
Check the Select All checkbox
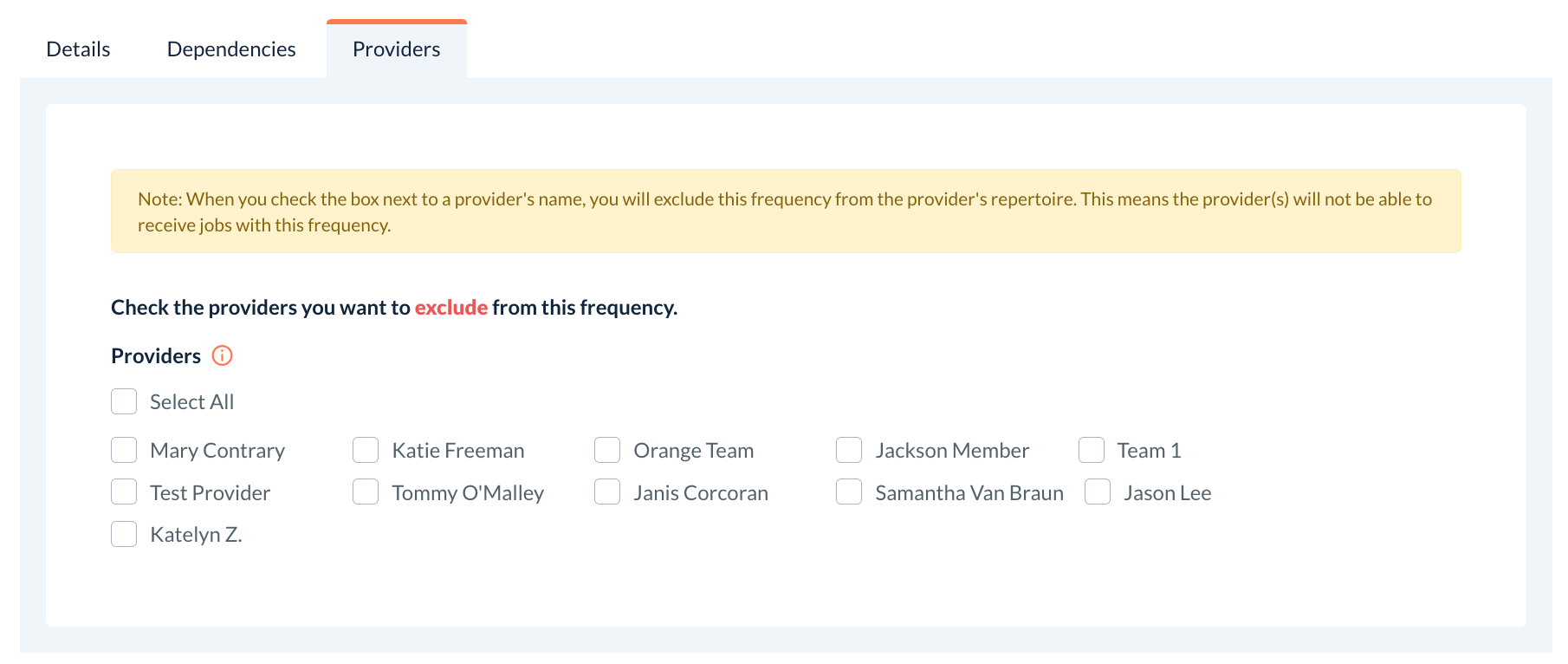(124, 401)
